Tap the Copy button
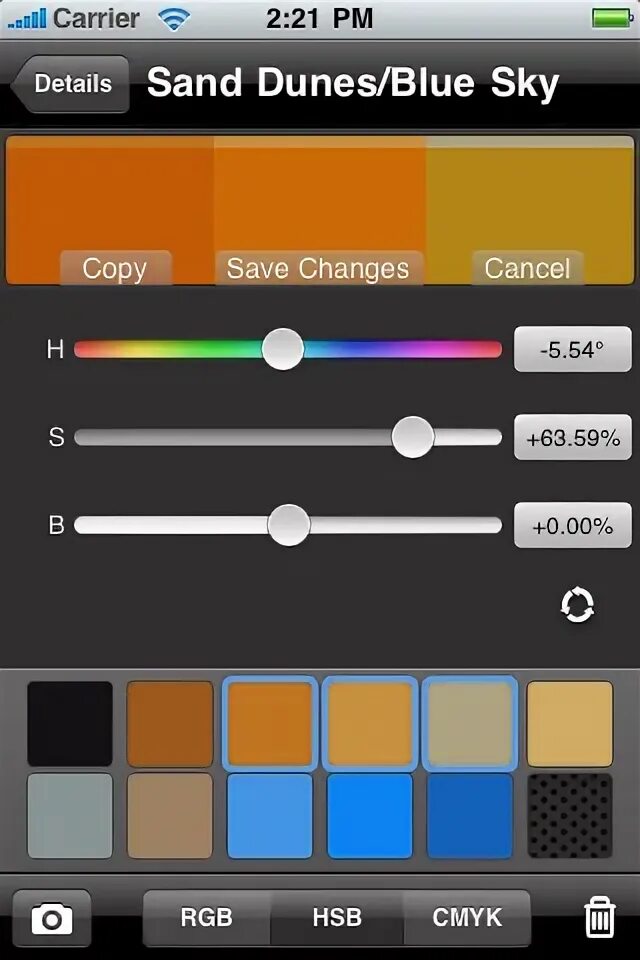 pyautogui.click(x=115, y=268)
